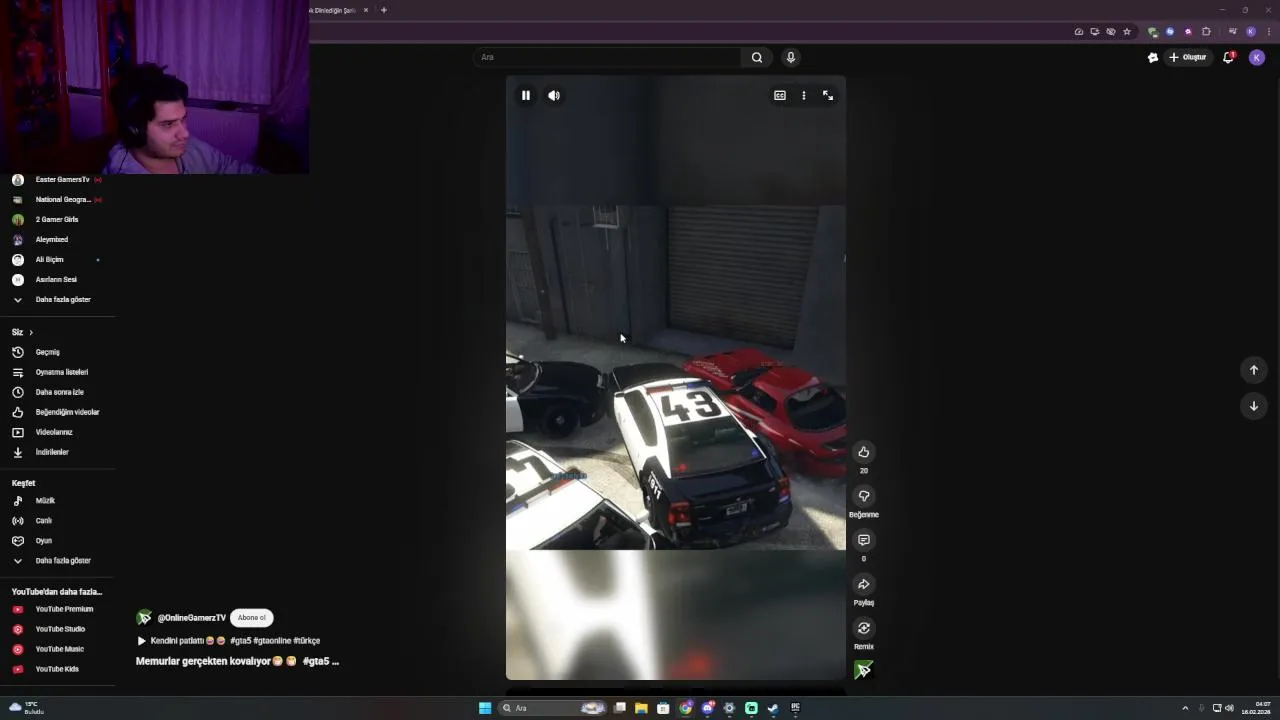Open the @OnlineGamerzTV channel link
1280x720 pixels.
point(192,618)
